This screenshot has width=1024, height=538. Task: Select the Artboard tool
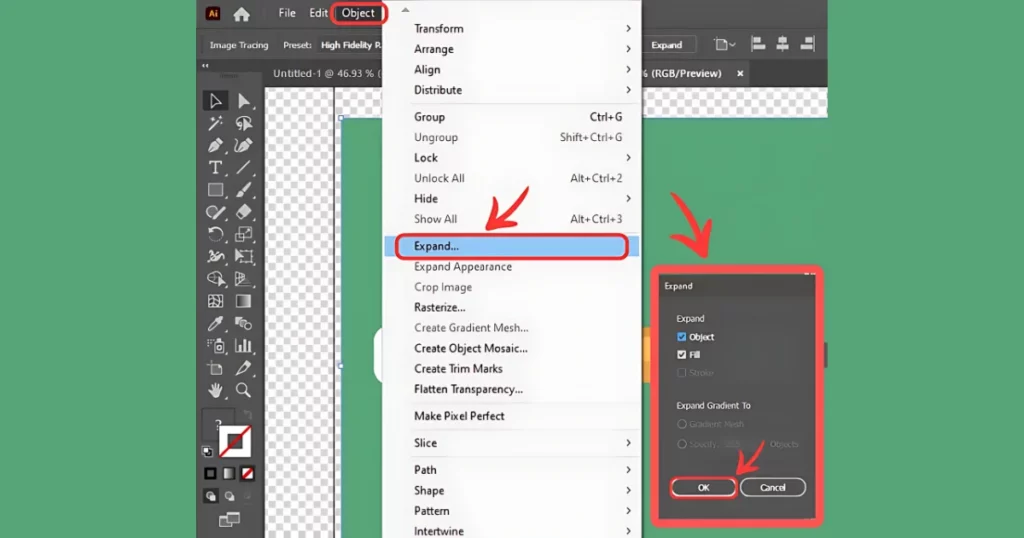216,368
